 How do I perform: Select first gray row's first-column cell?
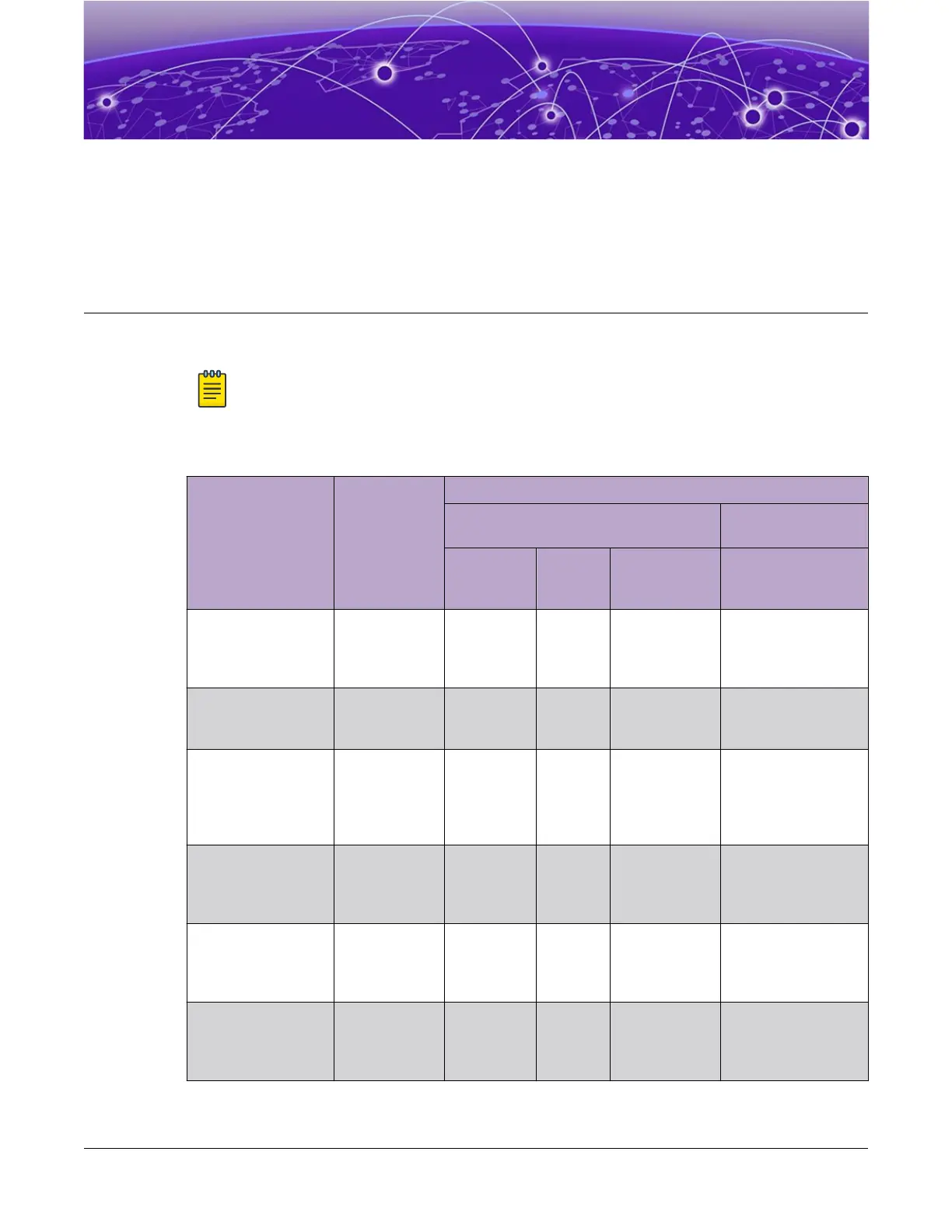(261, 719)
